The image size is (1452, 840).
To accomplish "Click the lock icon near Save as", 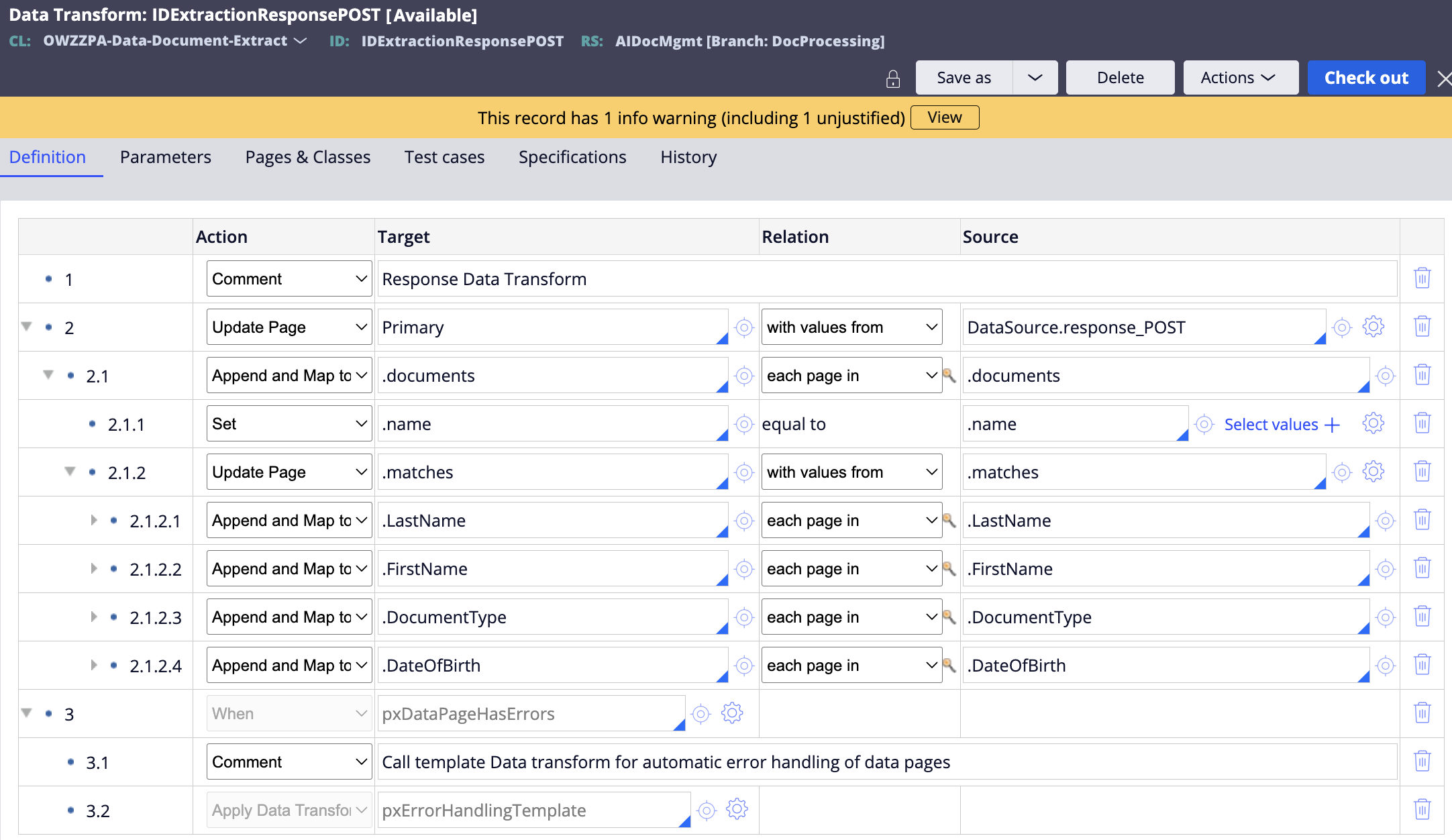I will [x=893, y=78].
